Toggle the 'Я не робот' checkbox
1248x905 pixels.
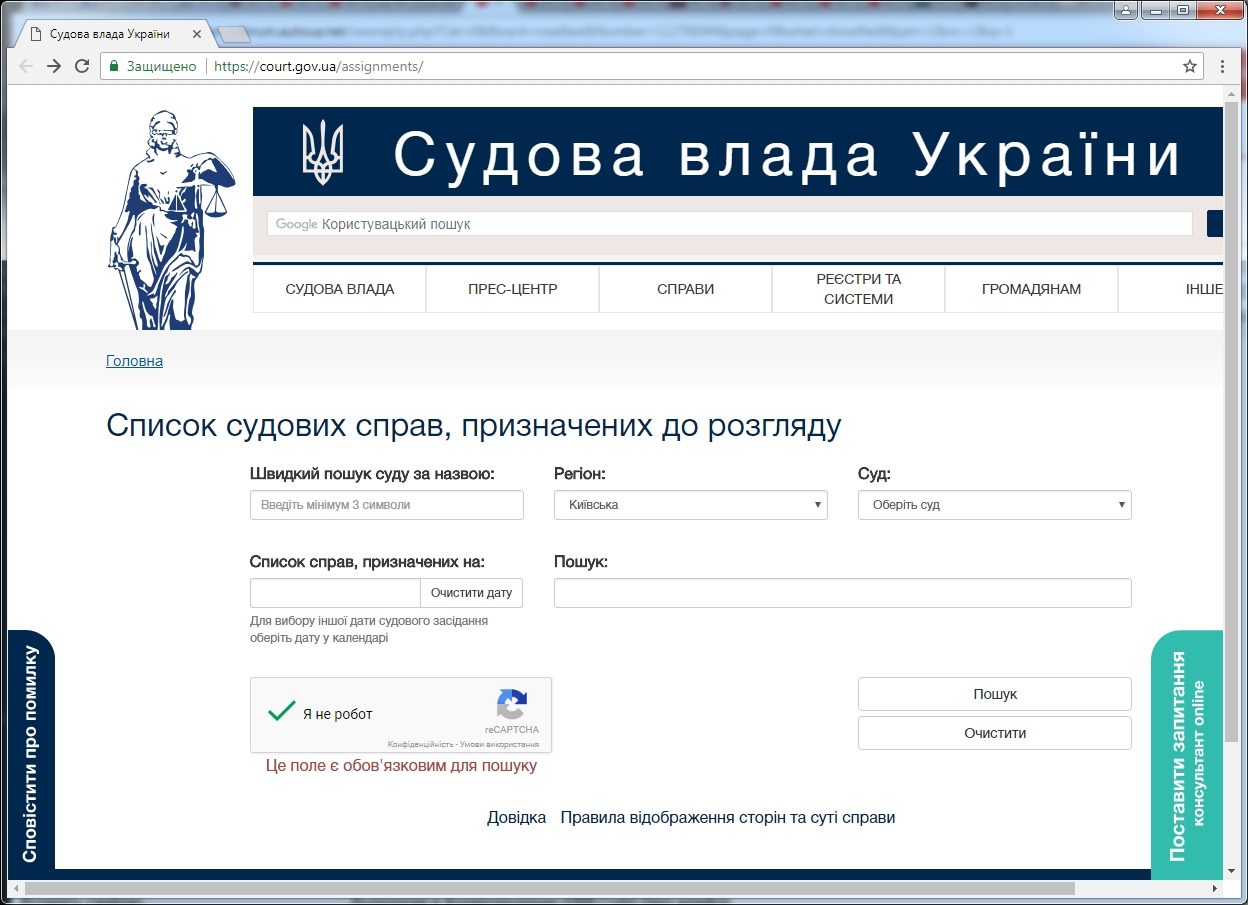(282, 713)
